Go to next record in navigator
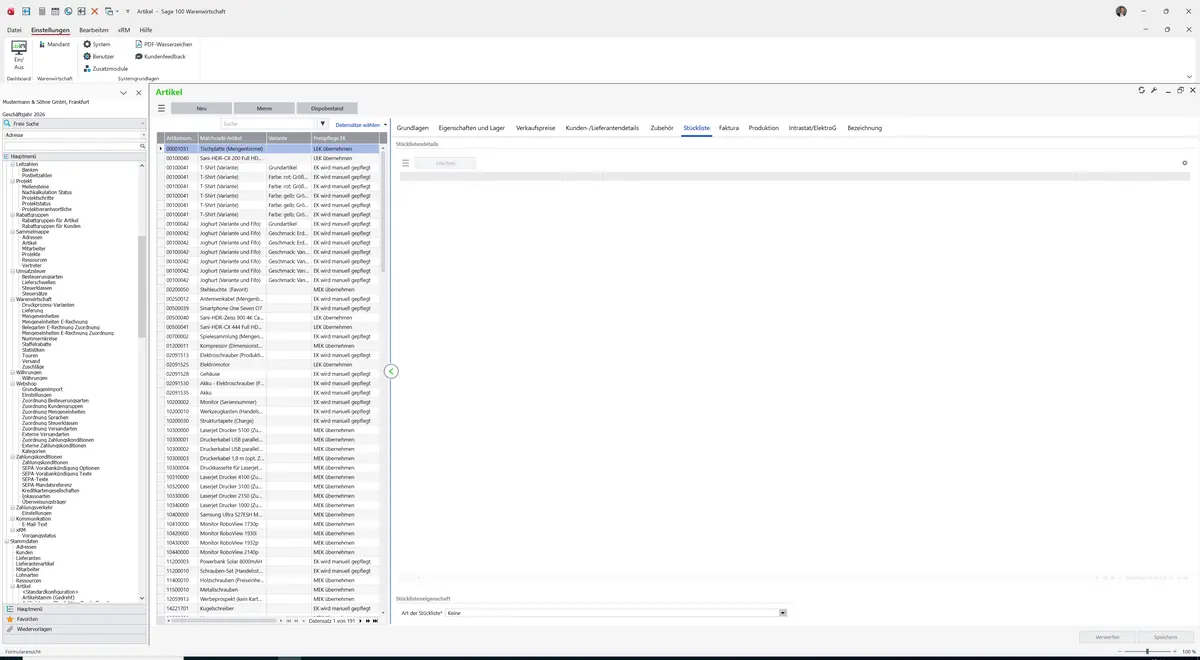The height and width of the screenshot is (660, 1200). pyautogui.click(x=360, y=621)
